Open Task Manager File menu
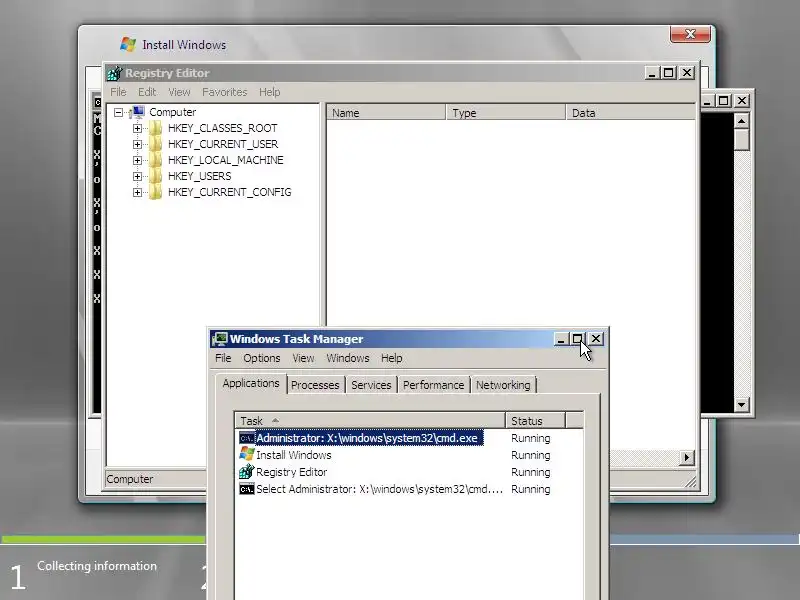 (x=223, y=358)
